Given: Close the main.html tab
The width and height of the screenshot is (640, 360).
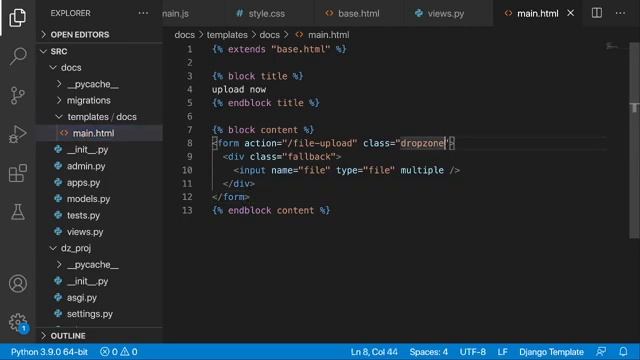Looking at the screenshot, I should (570, 13).
